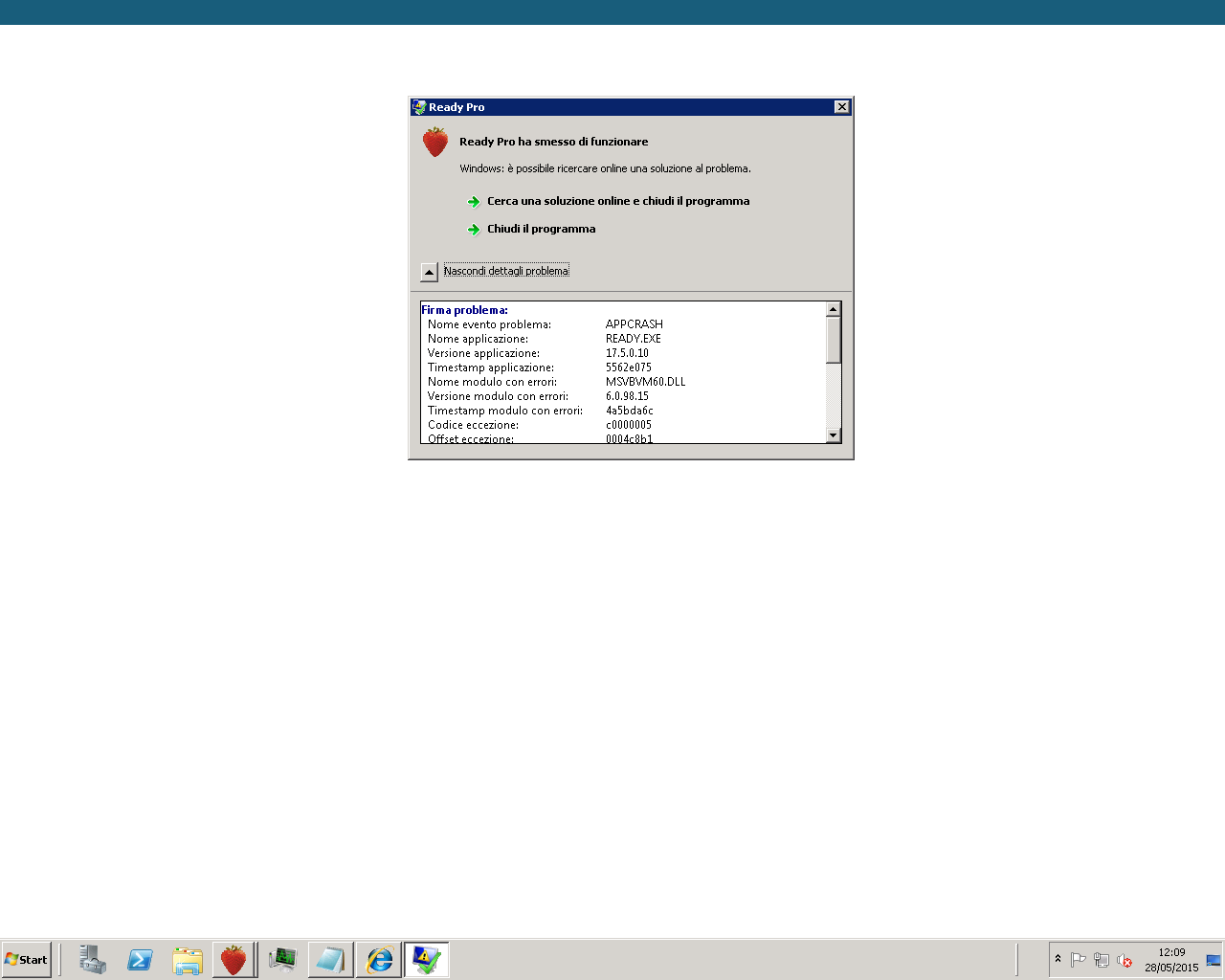Viewport: 1225px width, 980px height.
Task: Click the active problem report taskbar button
Action: [427, 960]
